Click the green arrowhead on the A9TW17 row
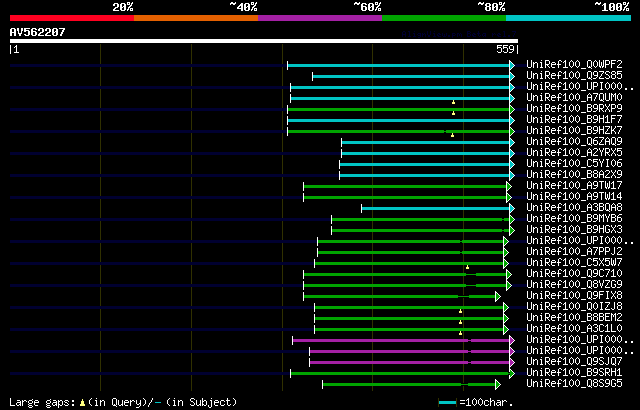The height and width of the screenshot is (410, 640). point(509,186)
